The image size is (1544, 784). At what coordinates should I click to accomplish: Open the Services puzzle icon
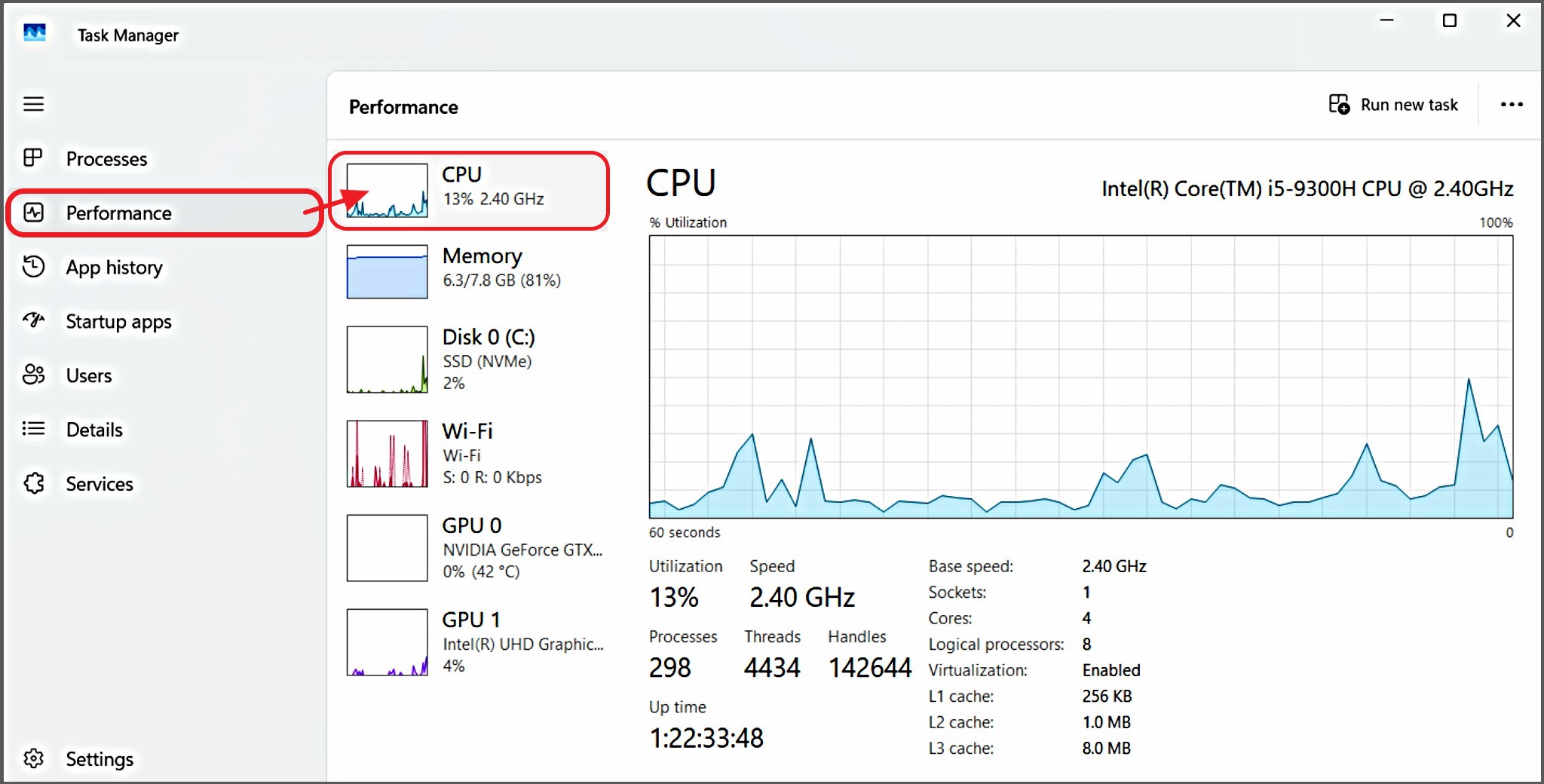tap(33, 483)
